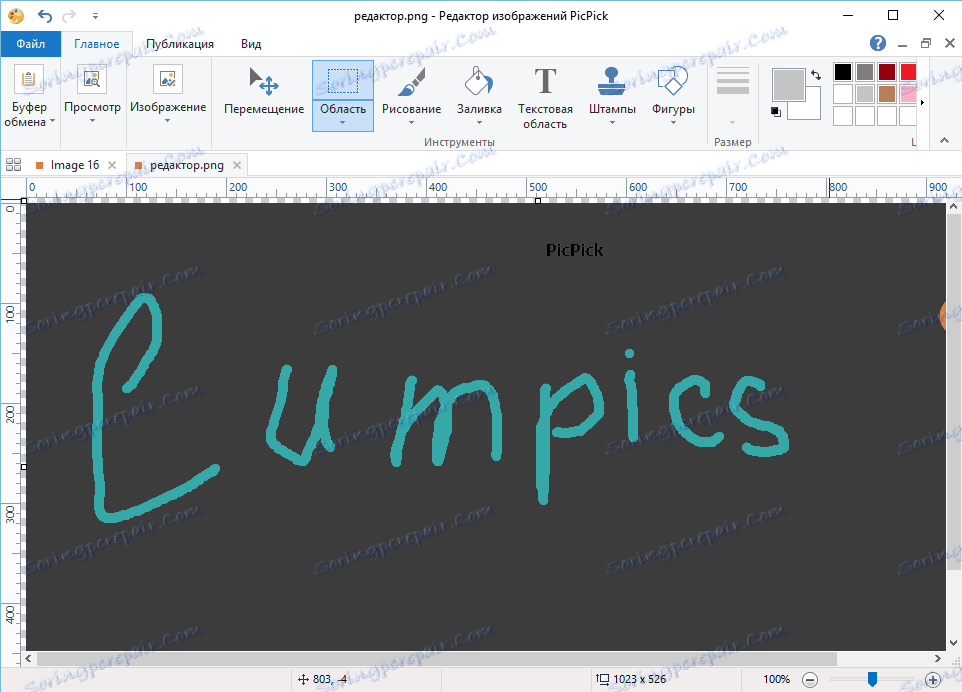The height and width of the screenshot is (692, 962).
Task: Click the horizontal scrollbar thumb
Action: [x=437, y=659]
